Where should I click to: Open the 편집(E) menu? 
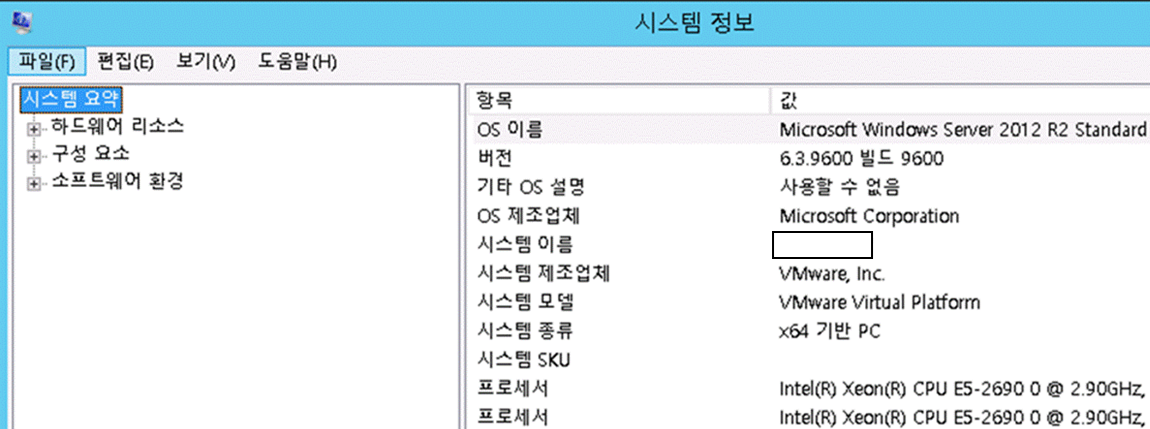tap(125, 62)
